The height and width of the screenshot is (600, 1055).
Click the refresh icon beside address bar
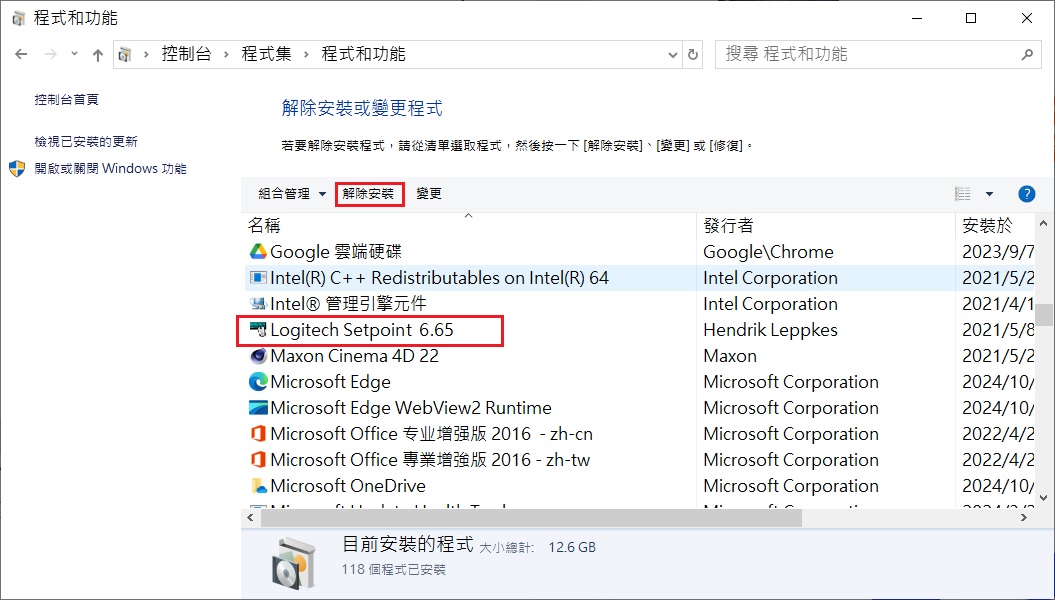pos(693,54)
